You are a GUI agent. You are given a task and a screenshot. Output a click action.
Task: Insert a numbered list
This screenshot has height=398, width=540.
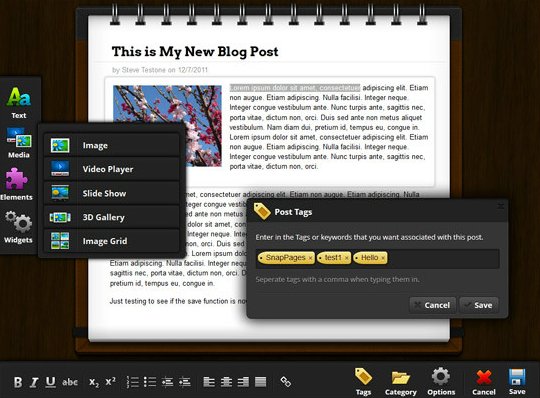pyautogui.click(x=133, y=382)
